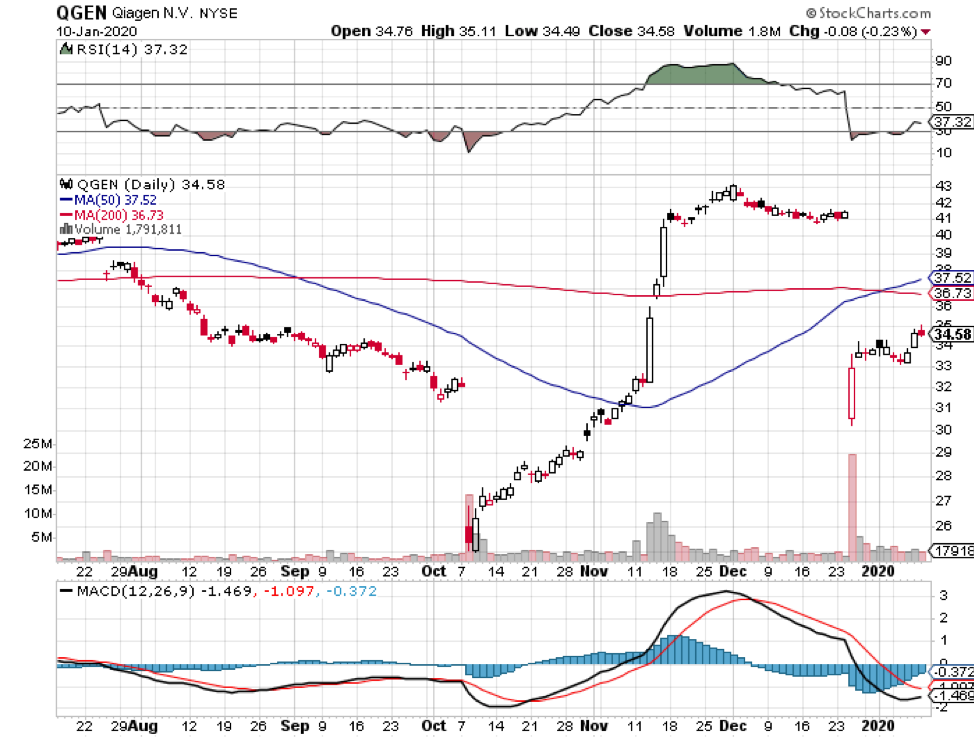Click the blue line marker before MA(50)
Screen dimensions: 974x737
(66, 200)
